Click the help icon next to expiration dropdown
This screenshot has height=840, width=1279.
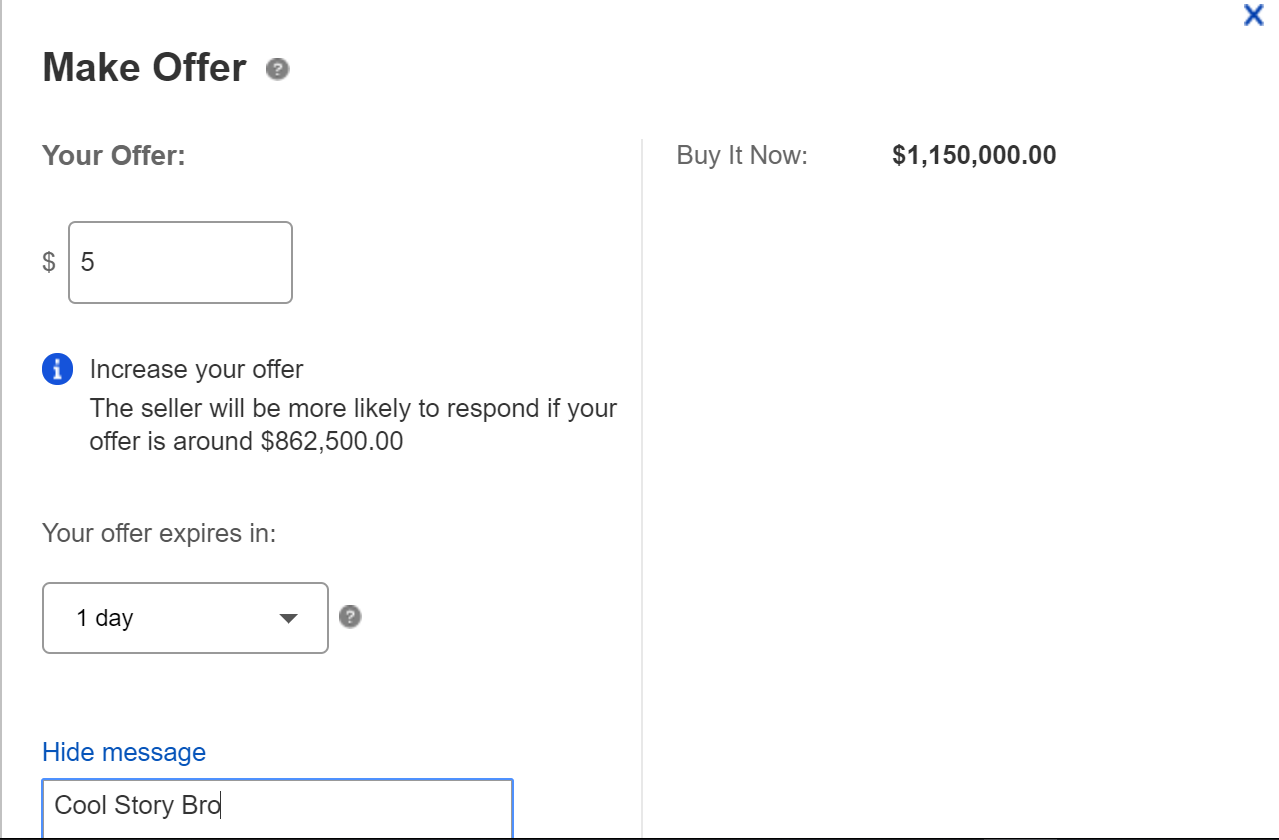[349, 616]
